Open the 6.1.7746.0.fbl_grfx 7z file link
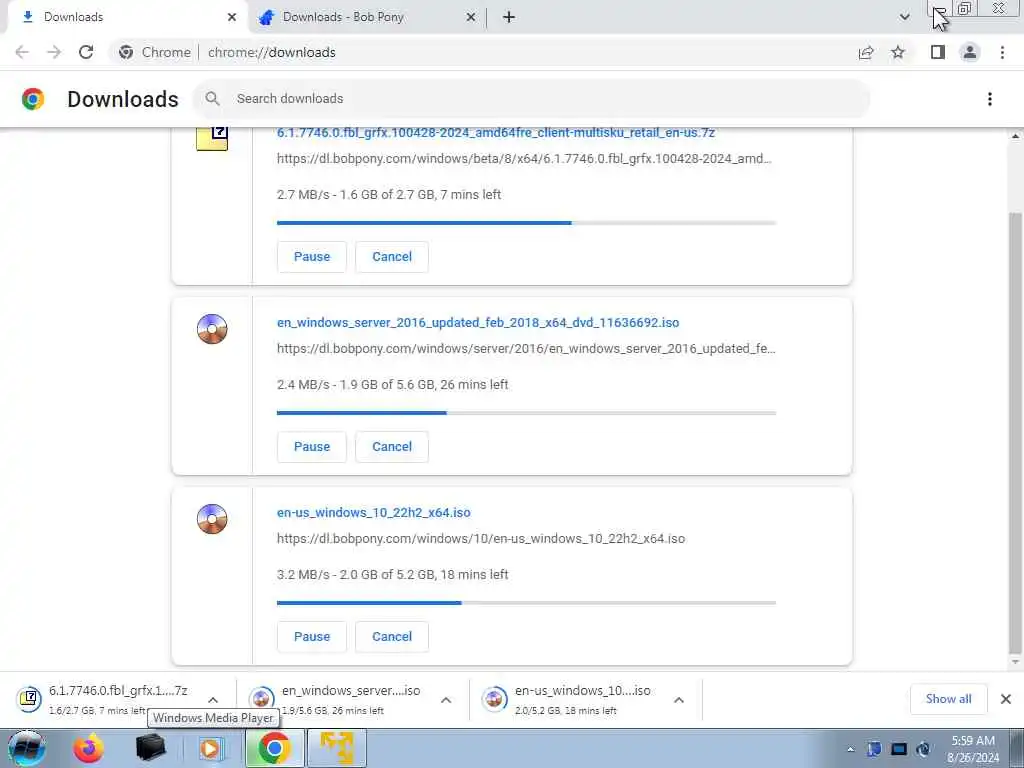 [x=496, y=133]
